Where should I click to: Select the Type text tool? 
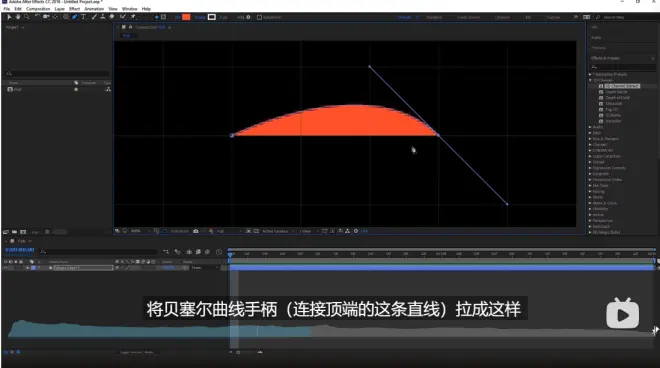coord(83,17)
